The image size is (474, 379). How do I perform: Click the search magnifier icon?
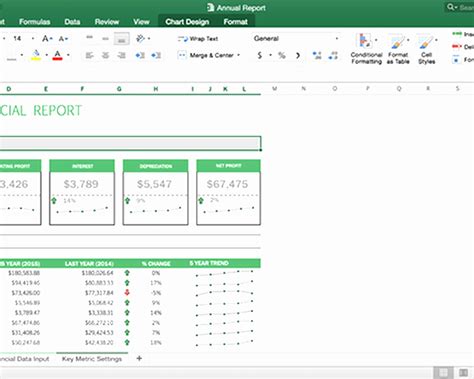coord(451,7)
